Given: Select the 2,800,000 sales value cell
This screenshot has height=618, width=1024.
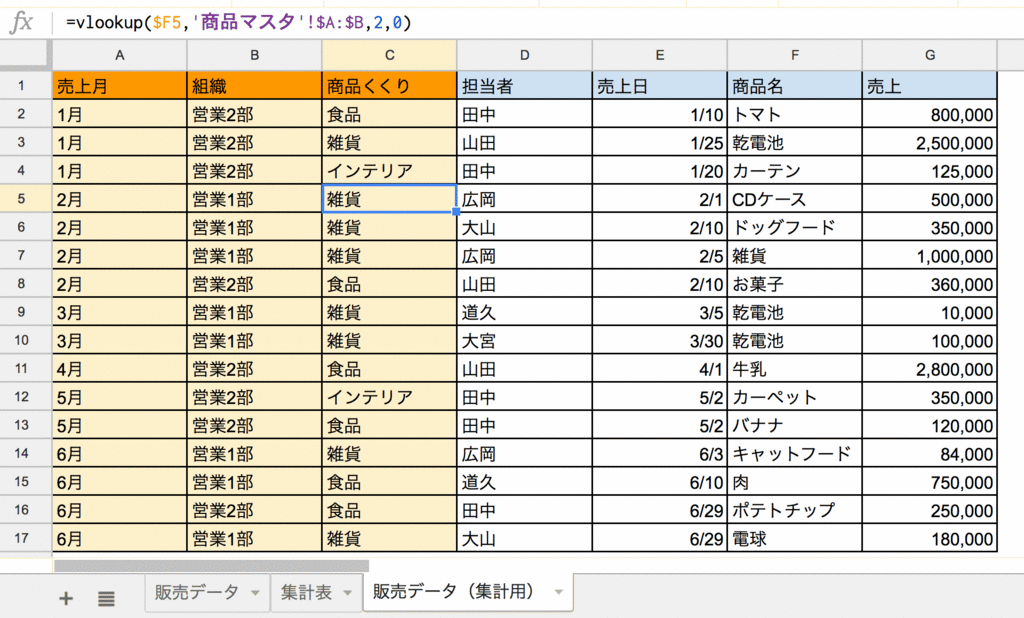Looking at the screenshot, I should (x=930, y=369).
